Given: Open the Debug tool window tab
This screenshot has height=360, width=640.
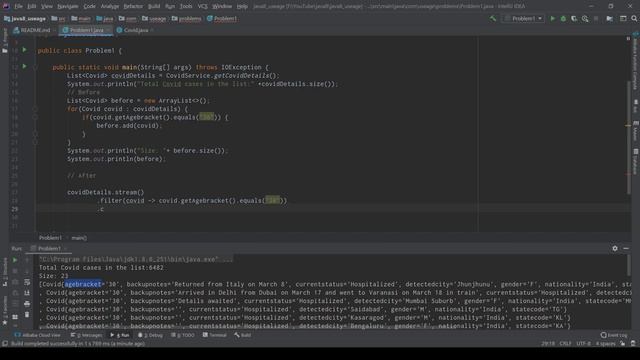Looking at the screenshot, I should point(151,335).
